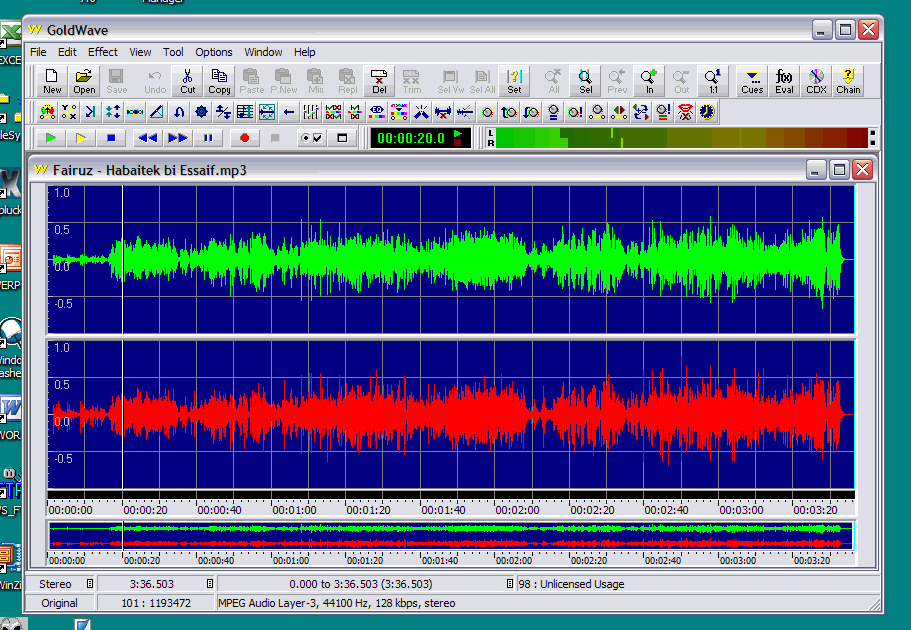Image resolution: width=911 pixels, height=630 pixels.
Task: Click the 00:02:00 mark on the overview ruler
Action: 514,560
